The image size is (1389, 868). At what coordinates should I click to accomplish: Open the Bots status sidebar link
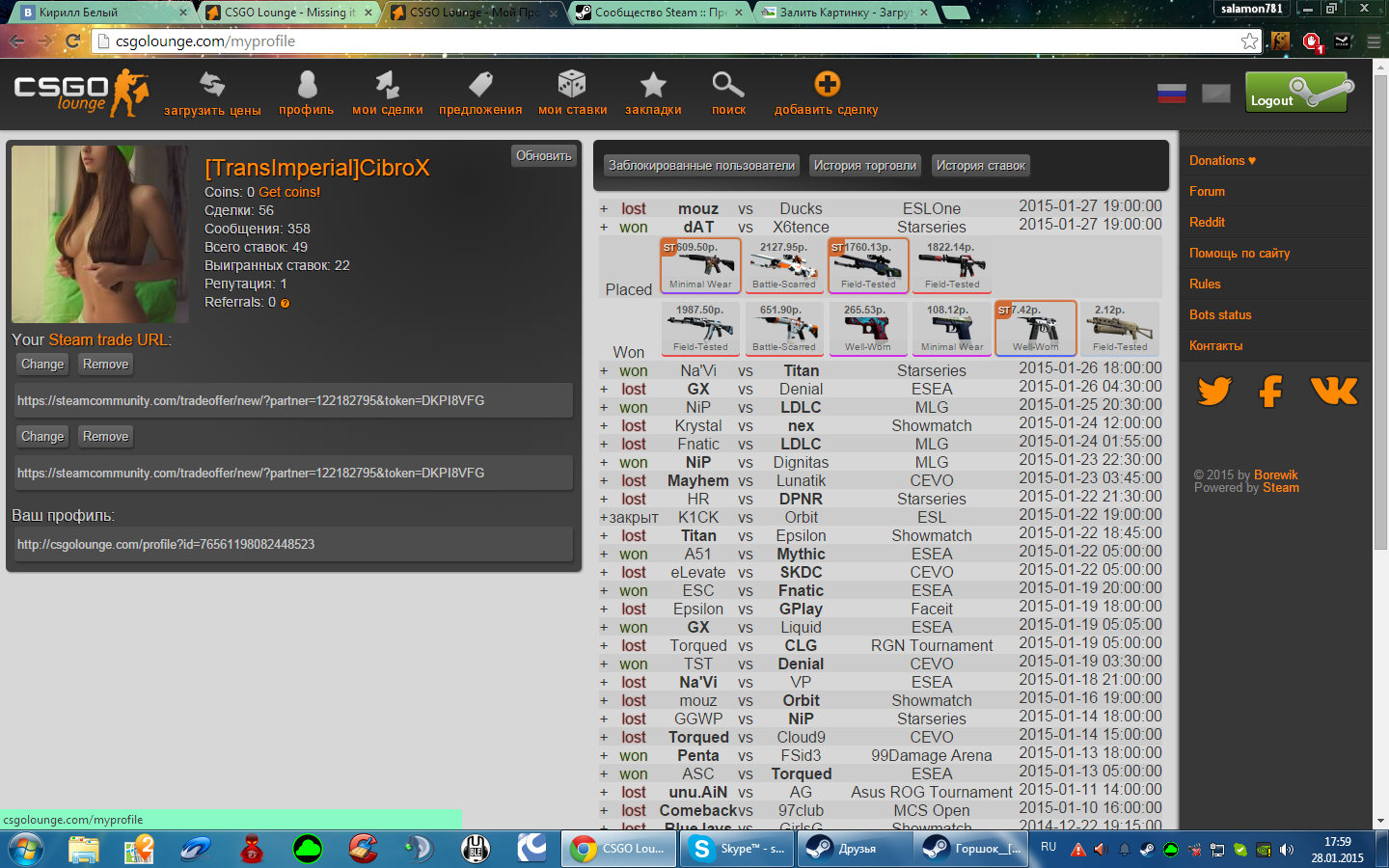(1220, 315)
